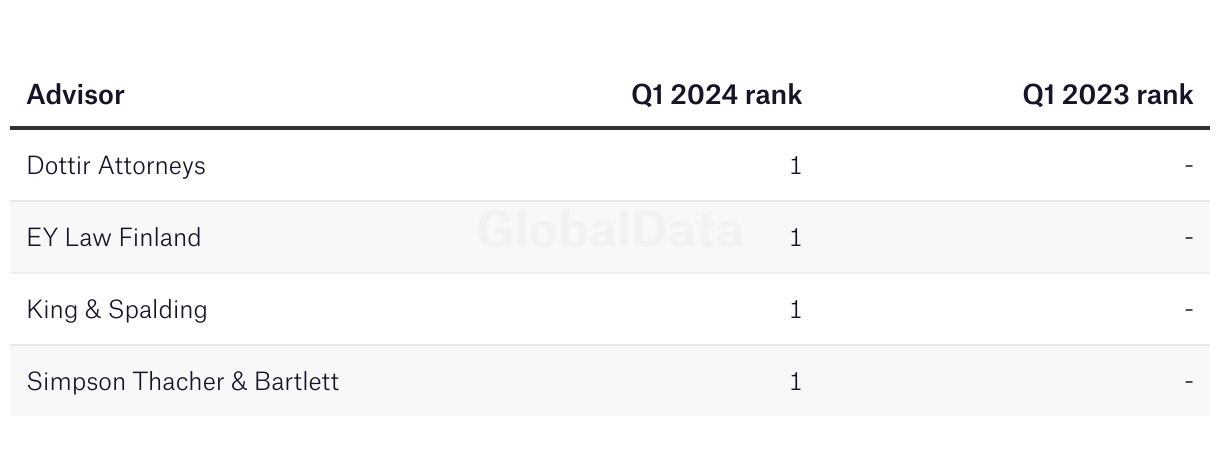Select EY Law Finland's Q1 2024 rank value
Viewport: 1220px width, 458px height.
tap(795, 237)
